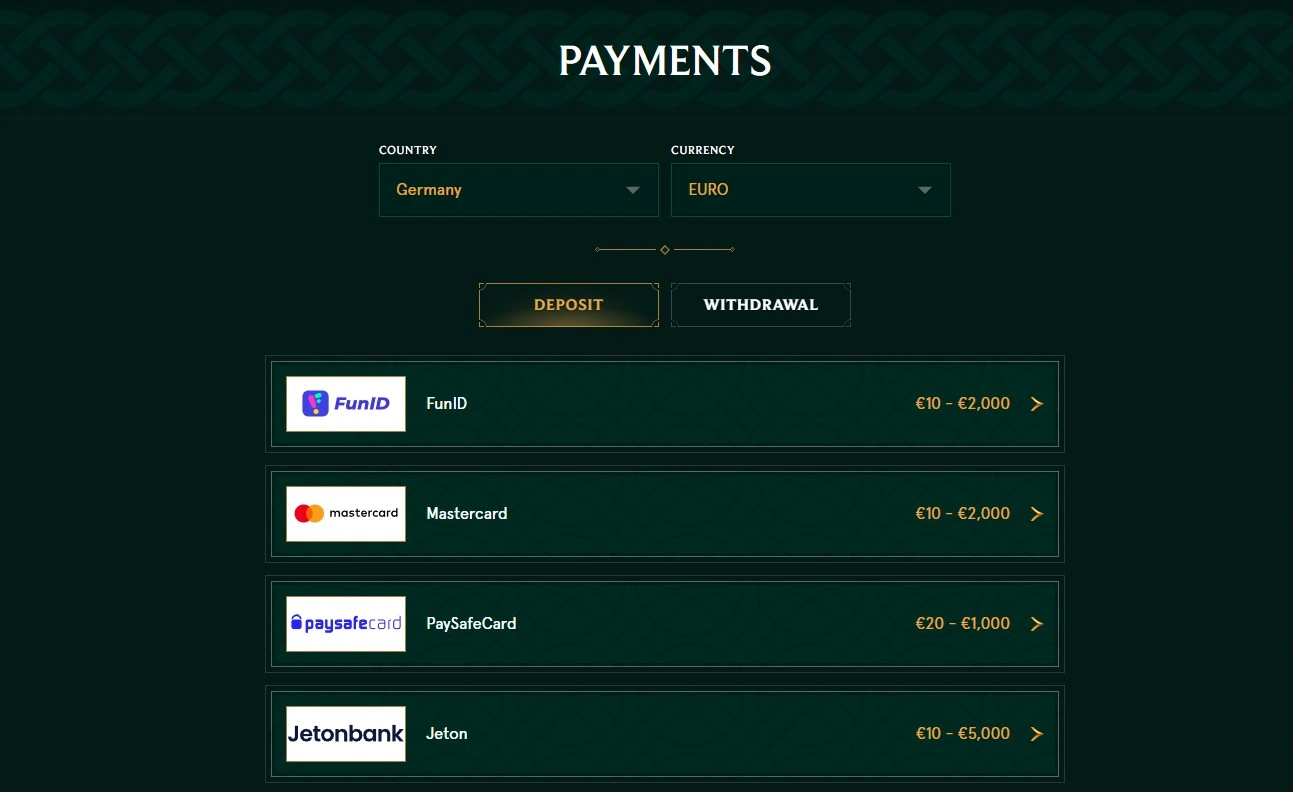1293x792 pixels.
Task: Switch to the Deposit tab
Action: click(569, 305)
